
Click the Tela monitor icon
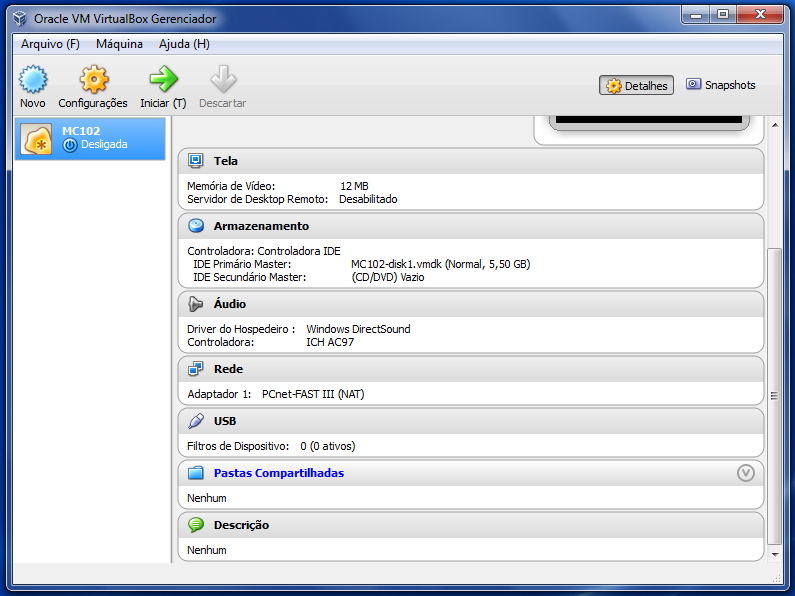click(196, 161)
